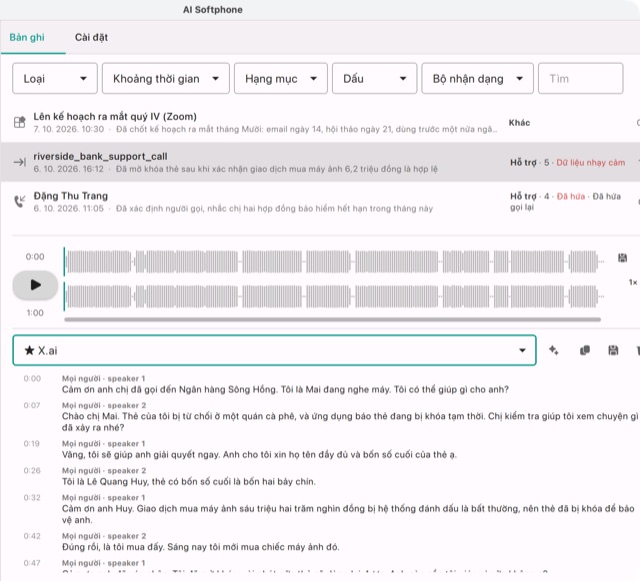Select riverside_bank_support_call recording
This screenshot has height=581, width=640.
click(x=320, y=162)
